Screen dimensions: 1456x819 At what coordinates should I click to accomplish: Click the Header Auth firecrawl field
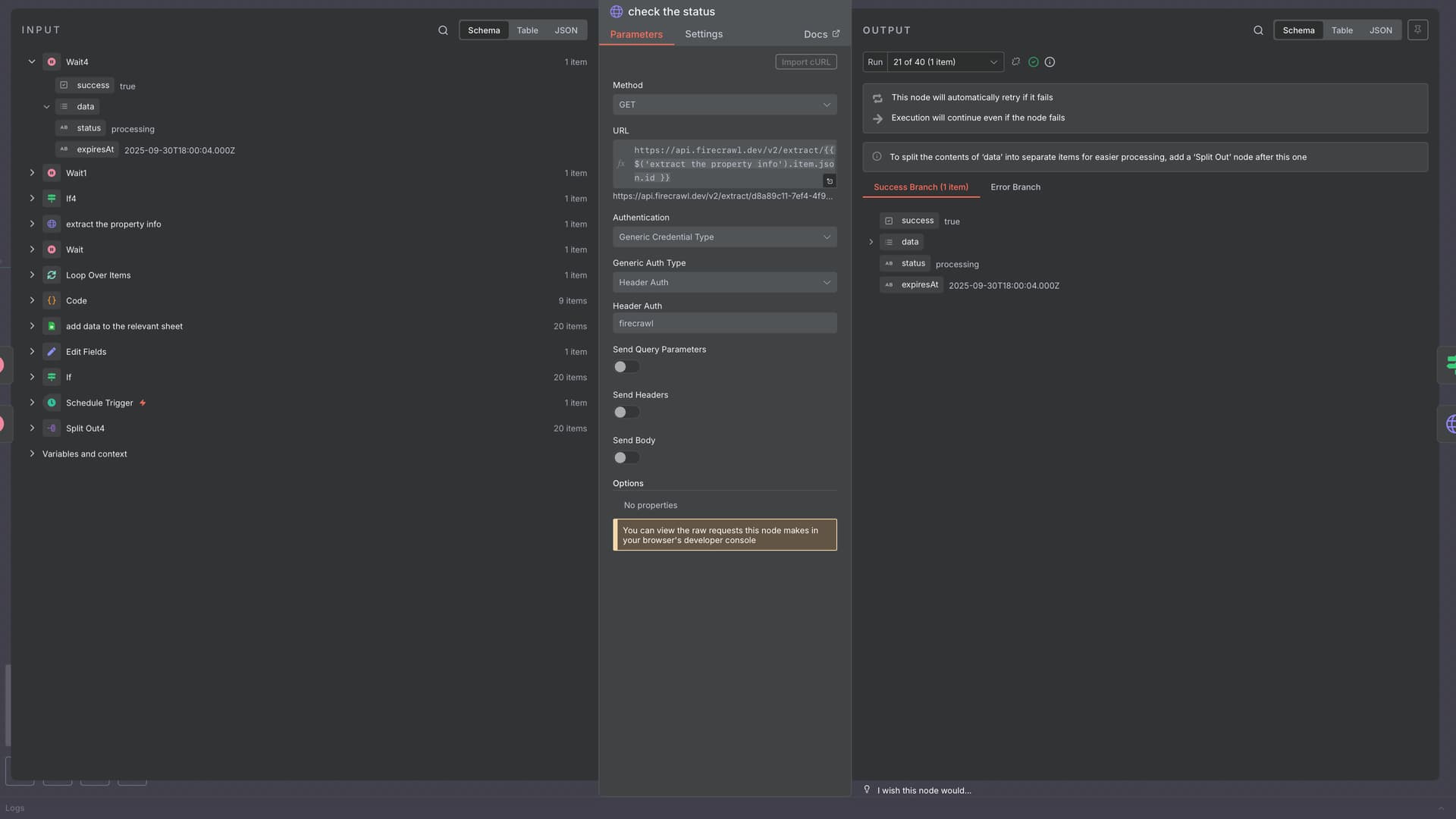click(x=724, y=323)
